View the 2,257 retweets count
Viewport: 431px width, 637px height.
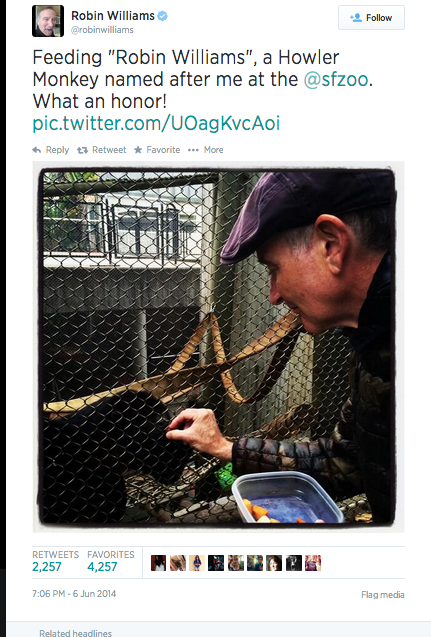(x=47, y=567)
